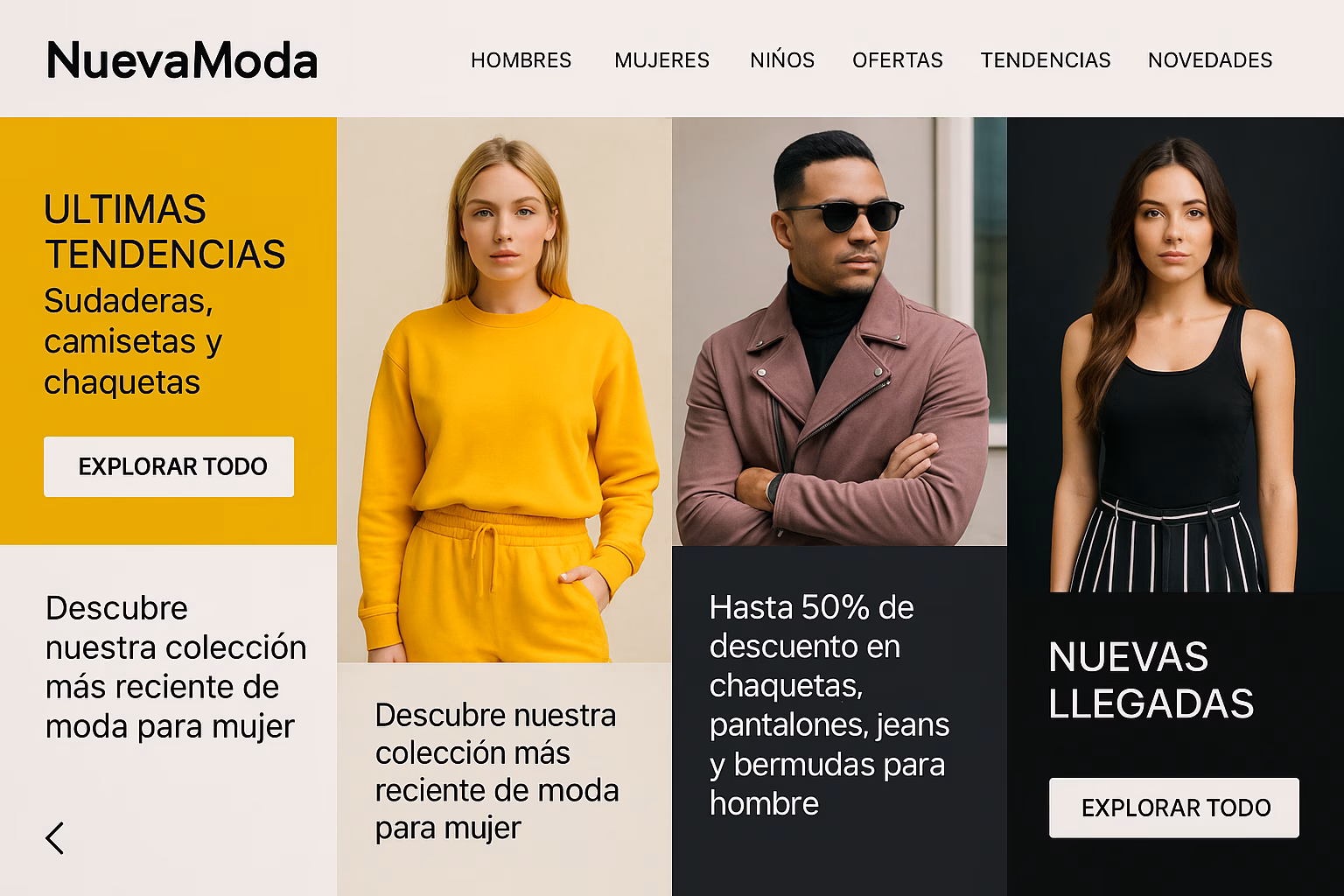Navigate to NOVEDADES

pyautogui.click(x=1210, y=60)
